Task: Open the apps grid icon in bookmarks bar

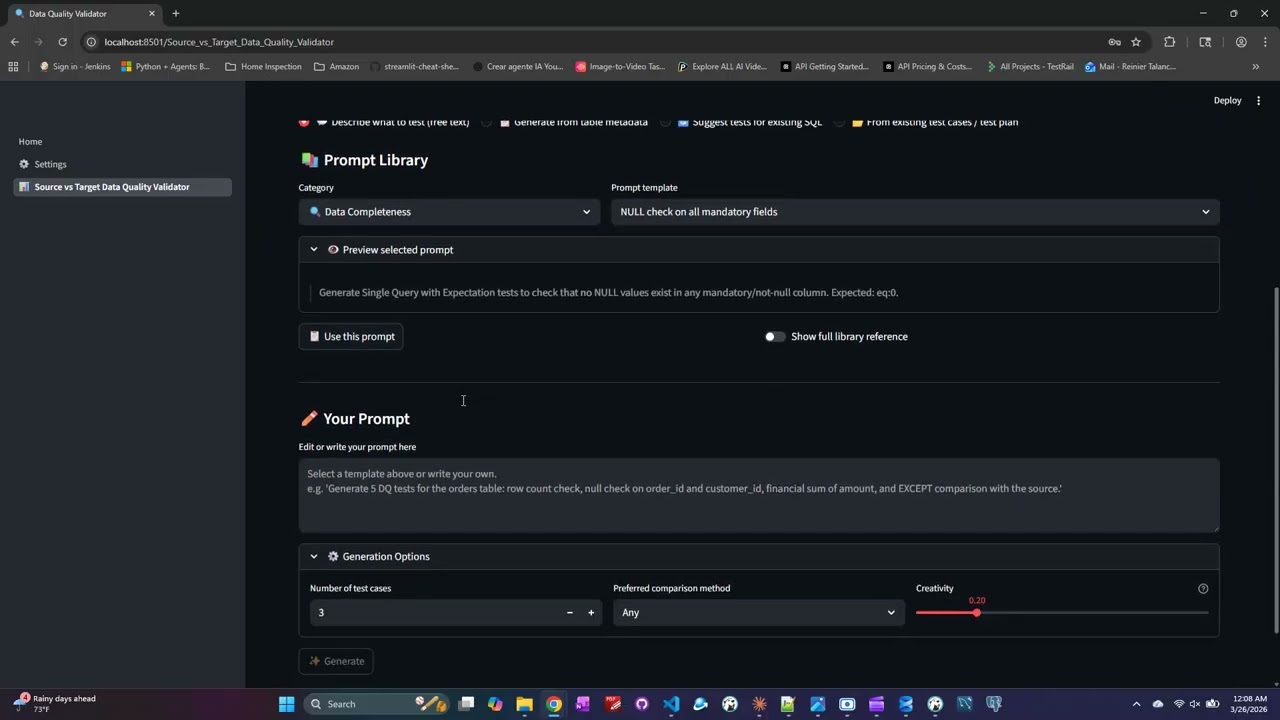Action: (x=13, y=67)
